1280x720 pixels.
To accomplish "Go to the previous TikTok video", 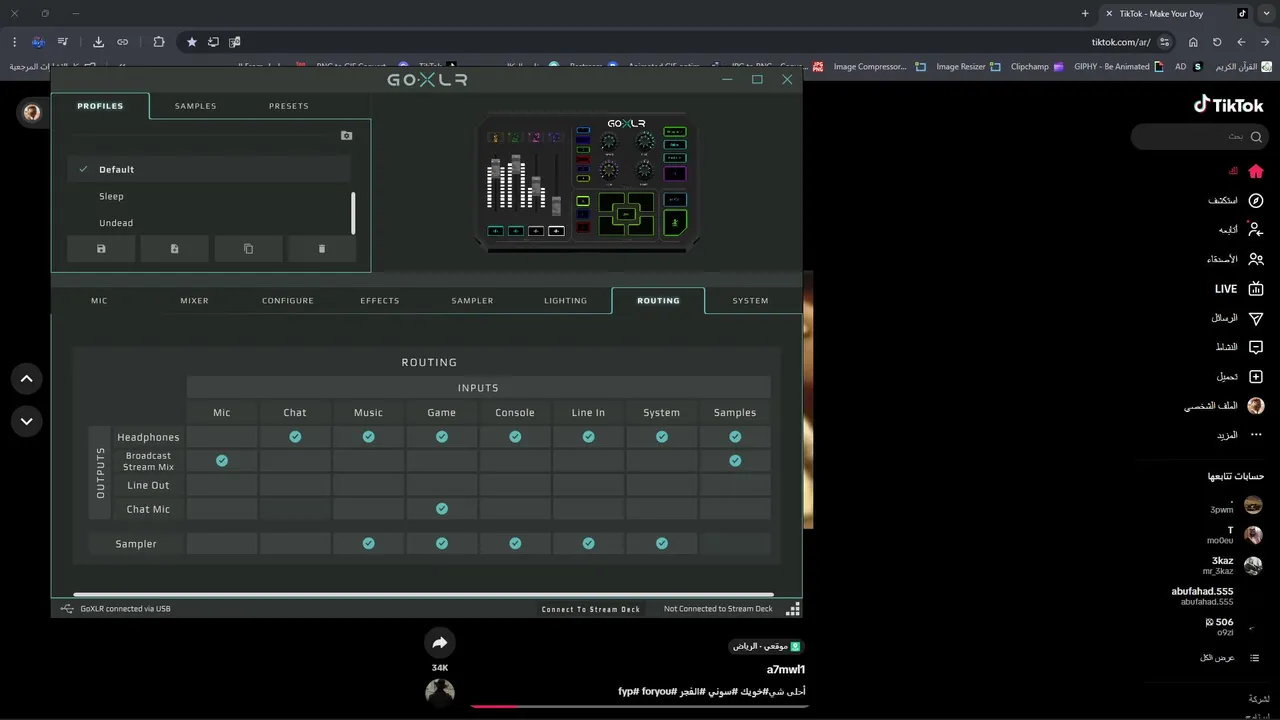I will coord(27,378).
